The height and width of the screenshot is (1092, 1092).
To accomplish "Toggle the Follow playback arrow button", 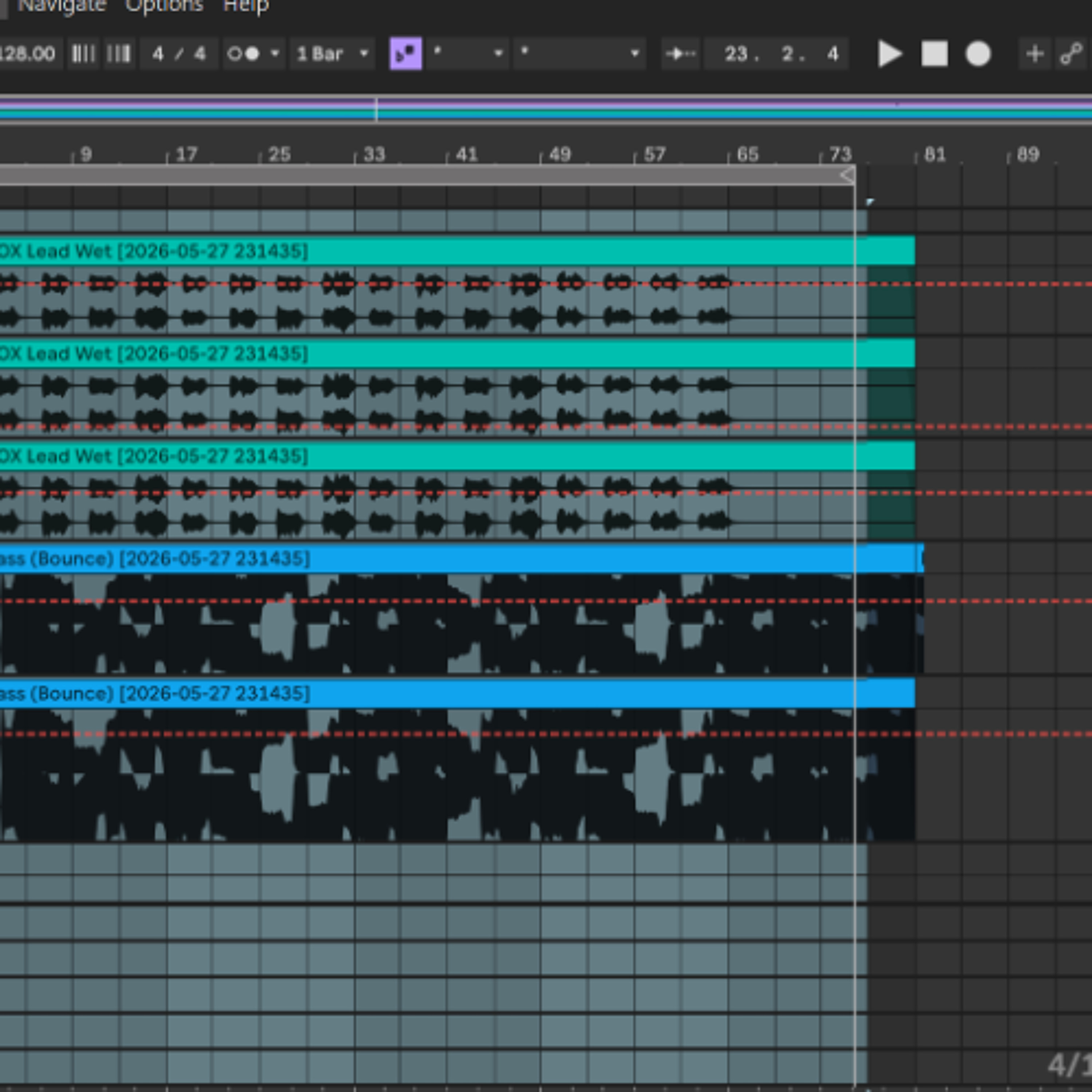I will point(681,54).
